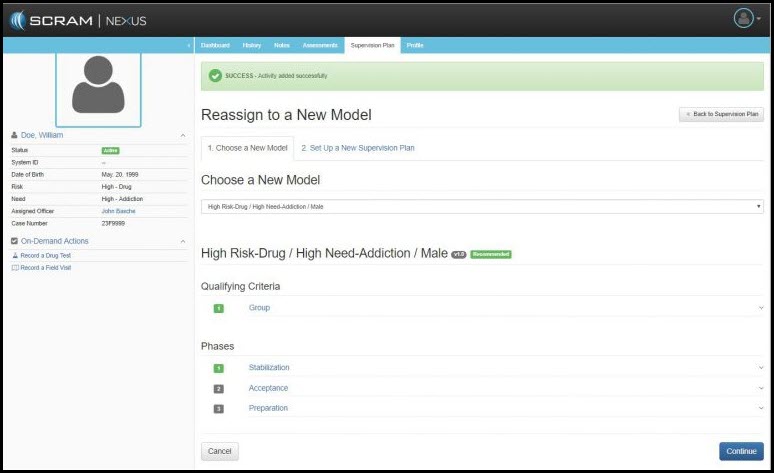This screenshot has height=473, width=774.
Task: Expand the Group qualifying criteria row
Action: click(x=760, y=308)
